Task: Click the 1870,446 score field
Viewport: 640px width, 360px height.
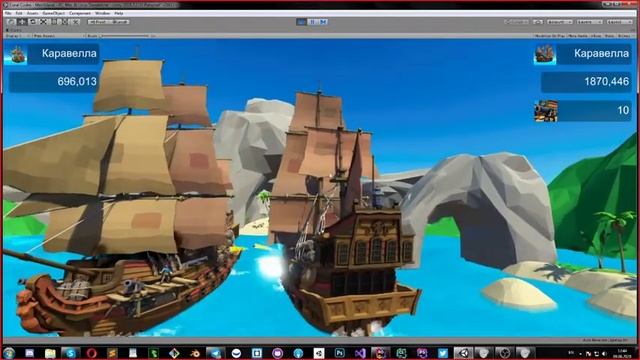Action: coord(586,82)
